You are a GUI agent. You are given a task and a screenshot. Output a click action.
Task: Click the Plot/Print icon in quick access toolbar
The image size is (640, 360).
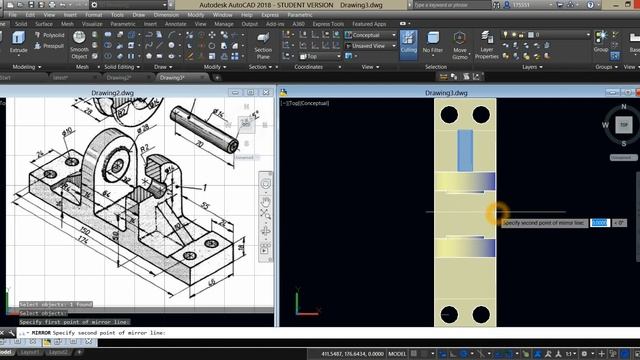click(x=52, y=5)
